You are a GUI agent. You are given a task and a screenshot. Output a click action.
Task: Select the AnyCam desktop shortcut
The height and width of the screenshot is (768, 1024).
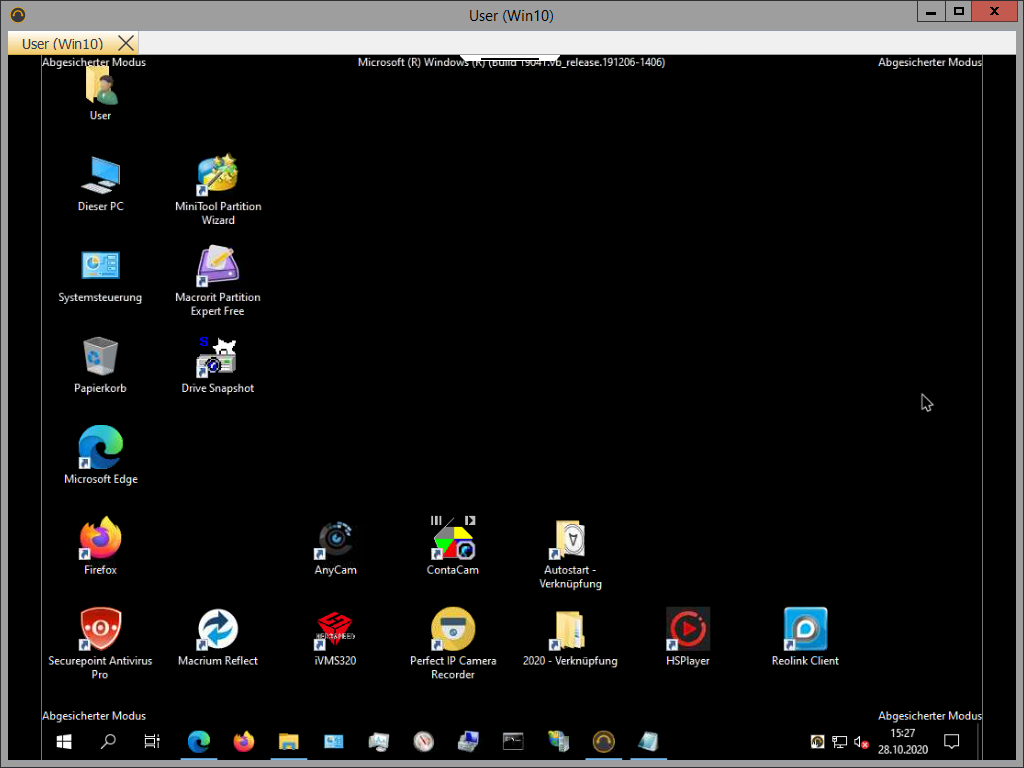pos(335,541)
